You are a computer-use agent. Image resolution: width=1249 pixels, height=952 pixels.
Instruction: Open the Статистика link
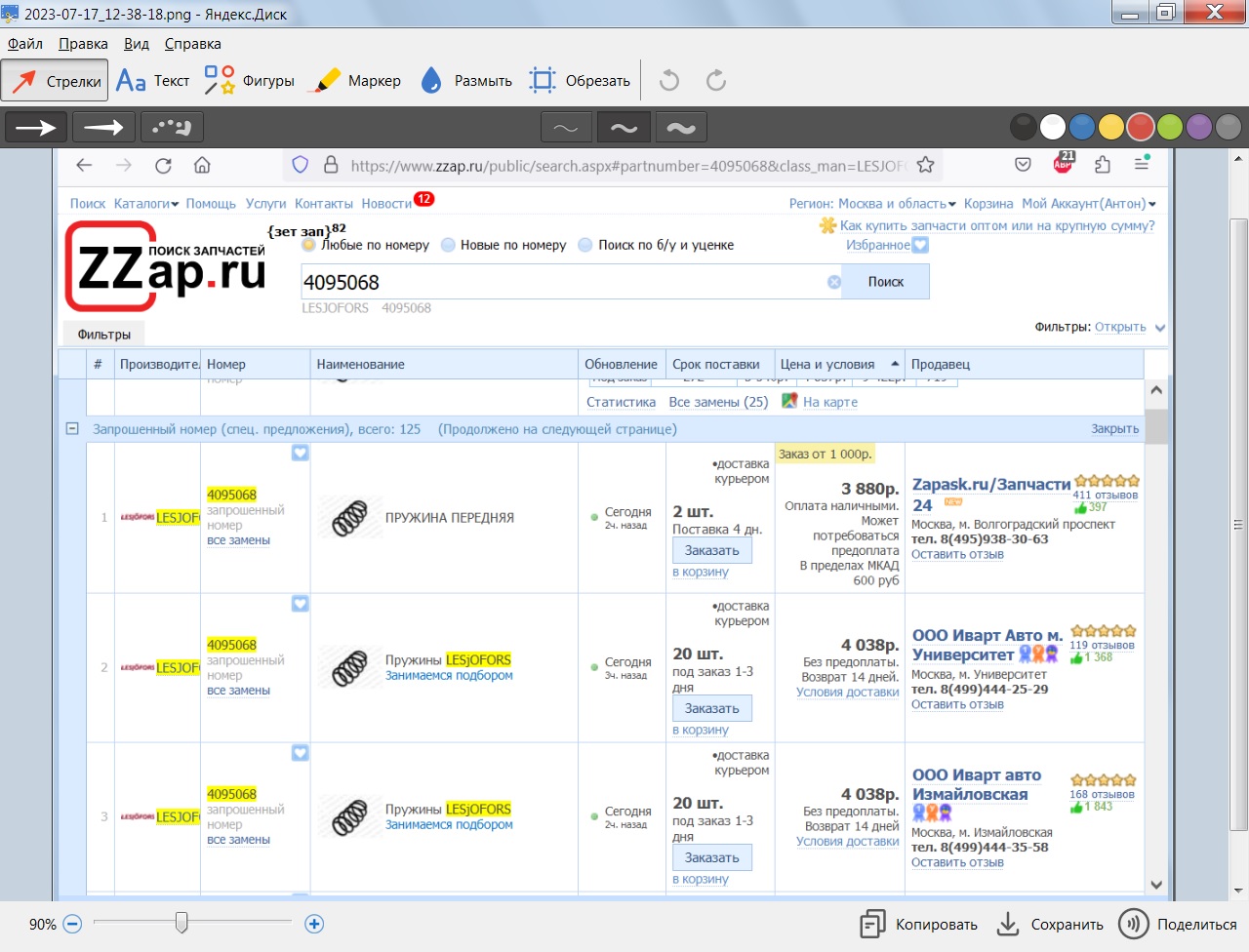(621, 402)
